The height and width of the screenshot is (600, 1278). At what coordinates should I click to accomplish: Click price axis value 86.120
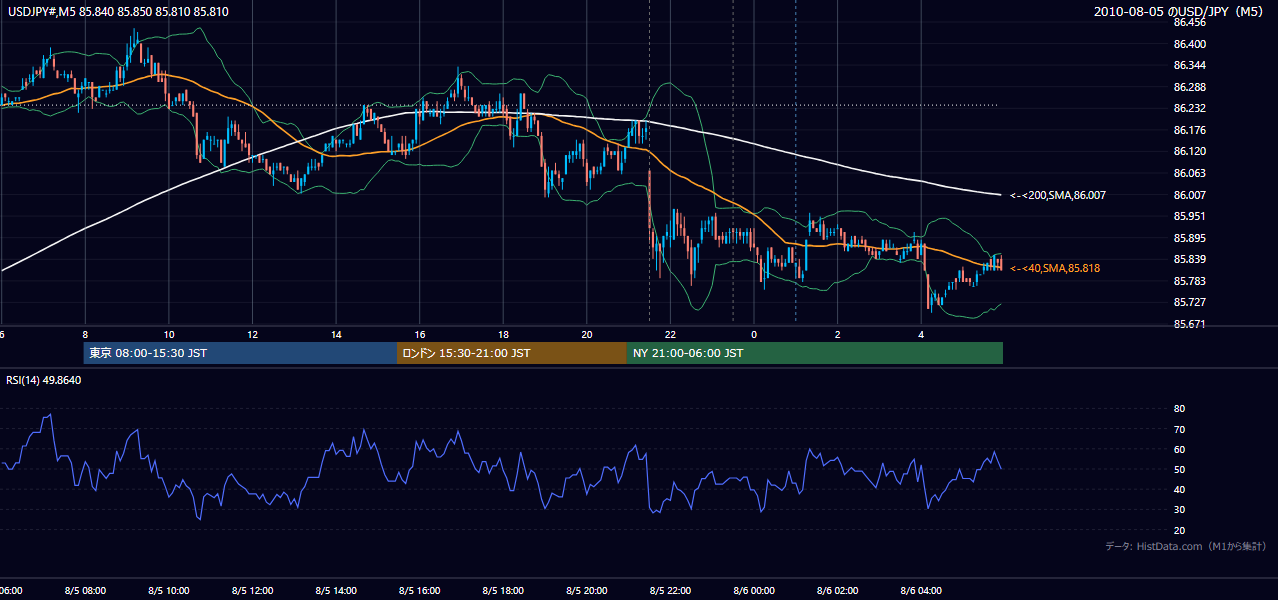(x=1190, y=151)
